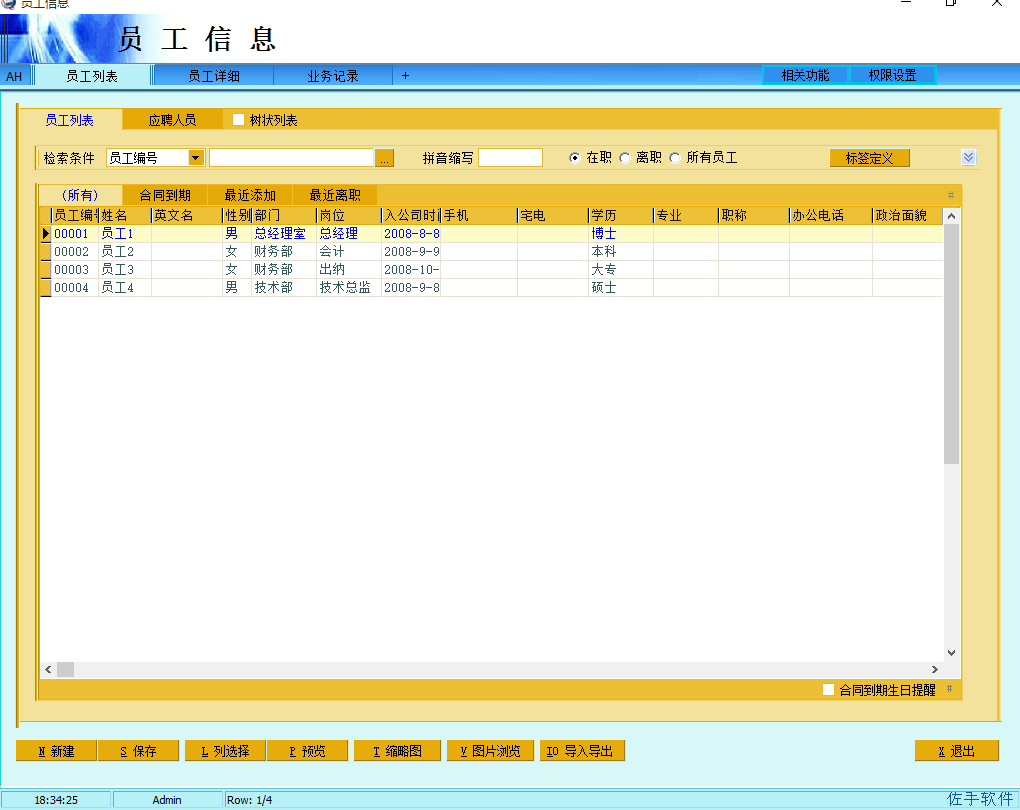This screenshot has width=1020, height=810.
Task: Open the 合同到期 filter tab
Action: pyautogui.click(x=165, y=195)
